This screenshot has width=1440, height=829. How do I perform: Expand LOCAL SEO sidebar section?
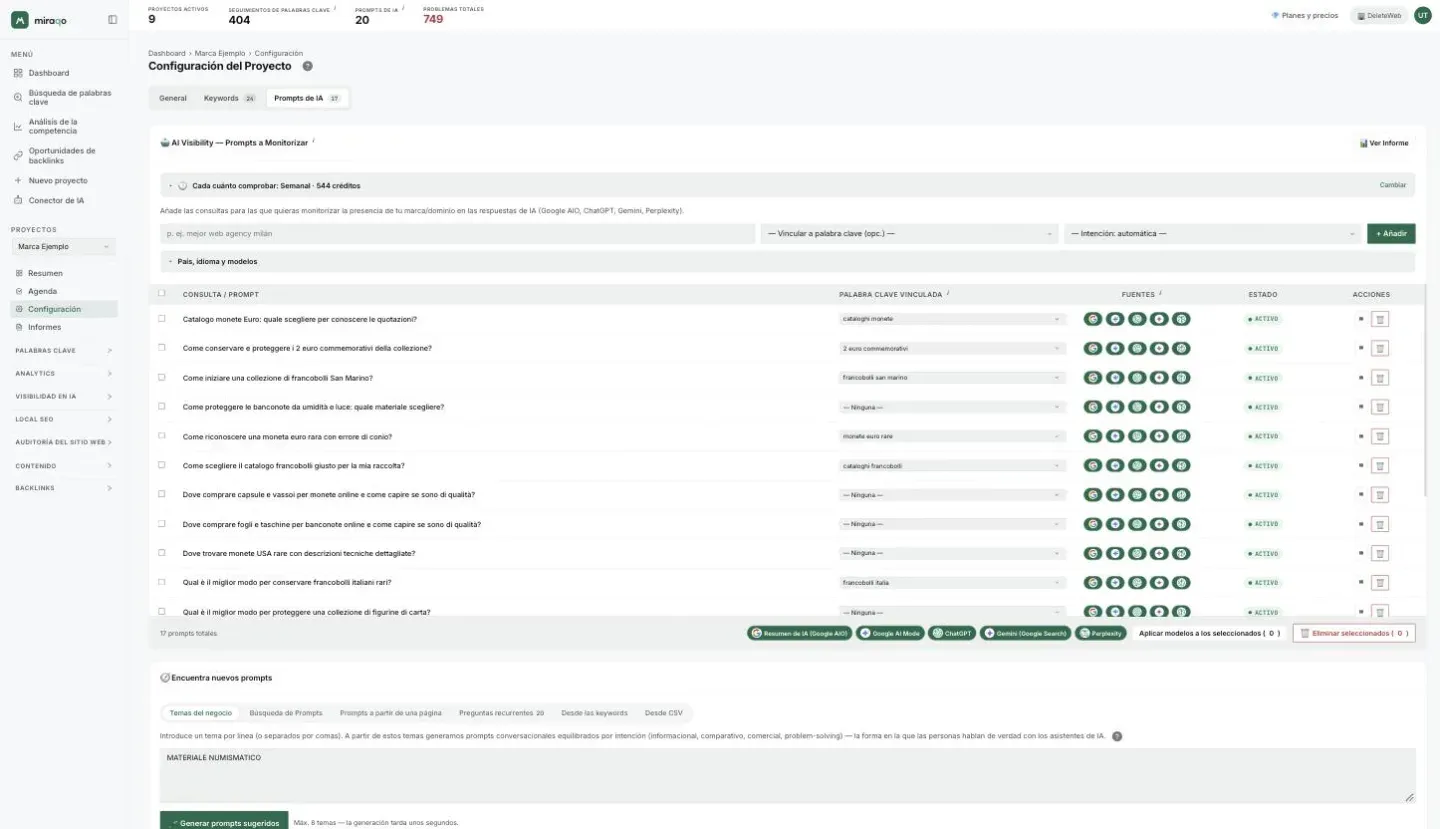pos(64,419)
